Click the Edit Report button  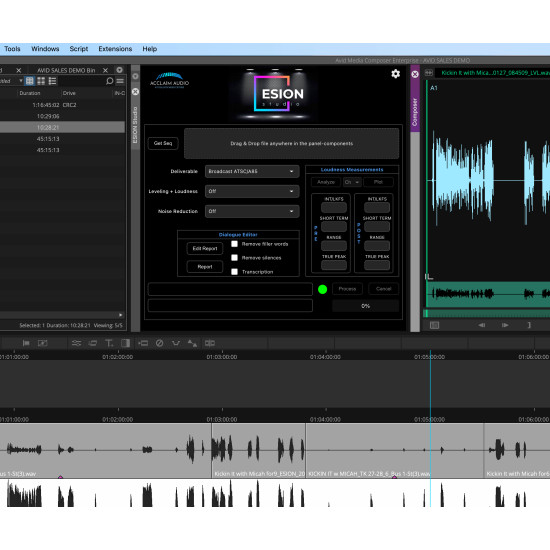205,248
